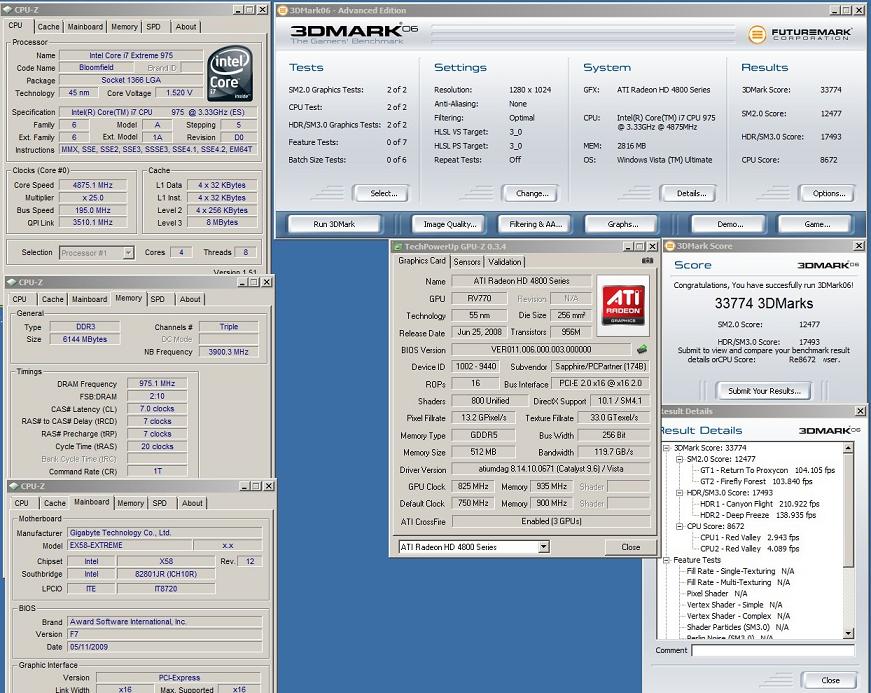The height and width of the screenshot is (693, 871).
Task: Click the BIOS version save chip icon in GPU-Z
Action: coord(642,349)
